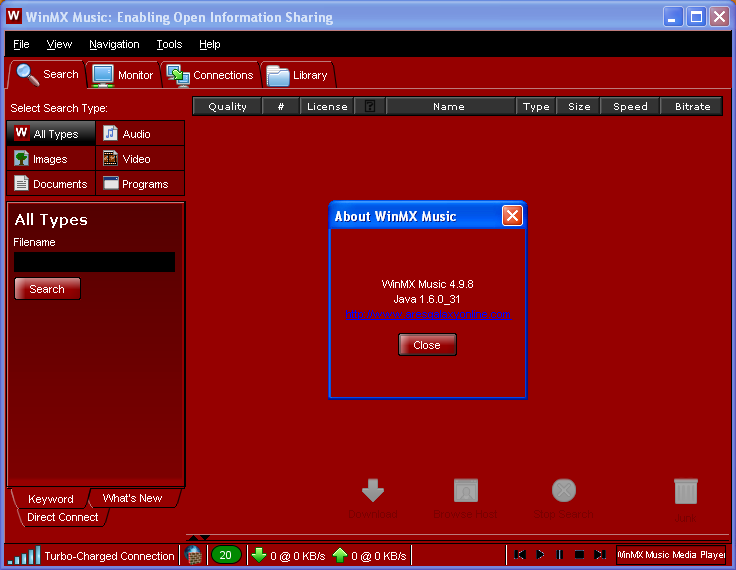Minimize the WinMX Music window
The width and height of the screenshot is (736, 570).
click(x=673, y=17)
